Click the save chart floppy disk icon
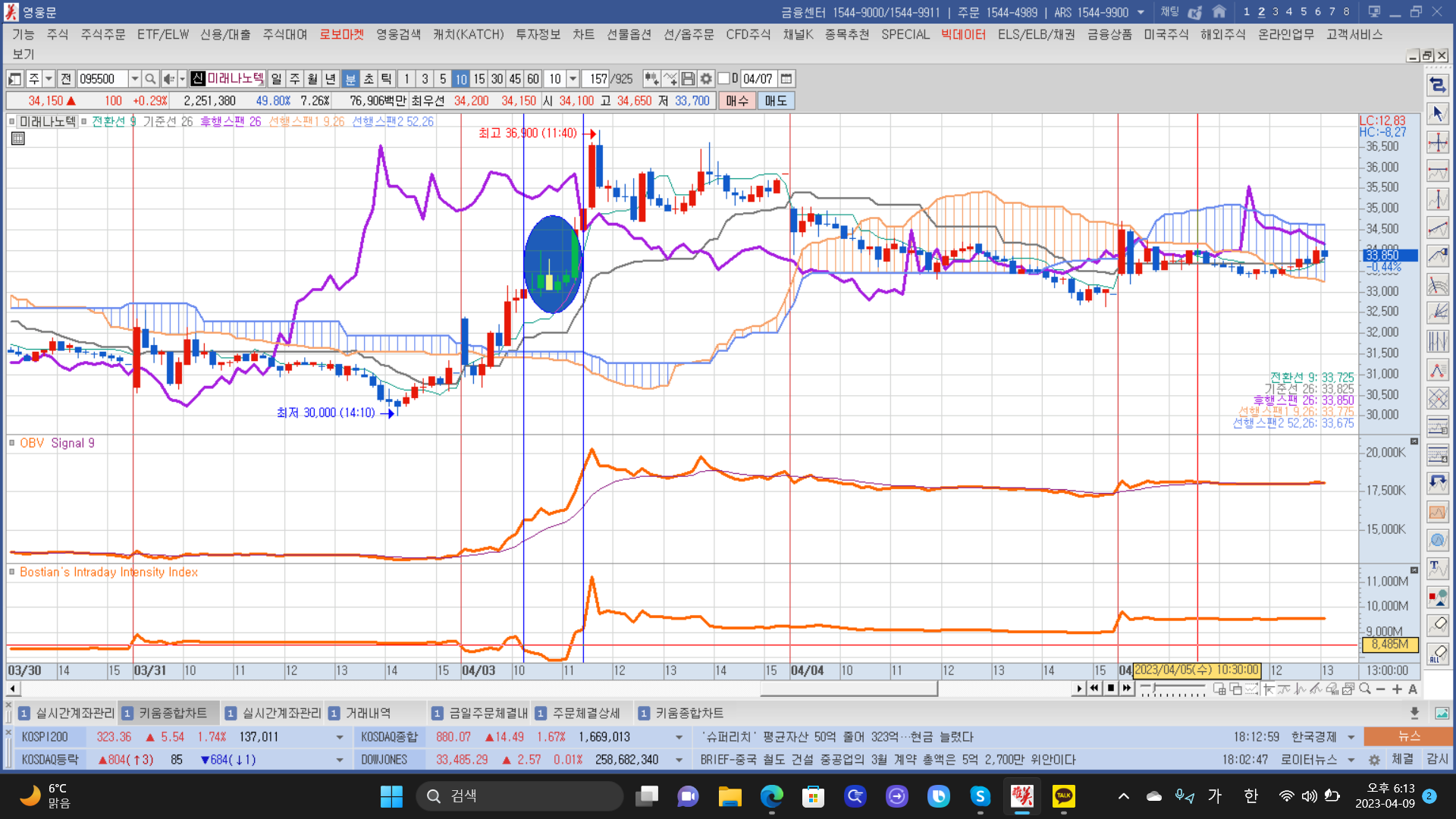 click(688, 79)
